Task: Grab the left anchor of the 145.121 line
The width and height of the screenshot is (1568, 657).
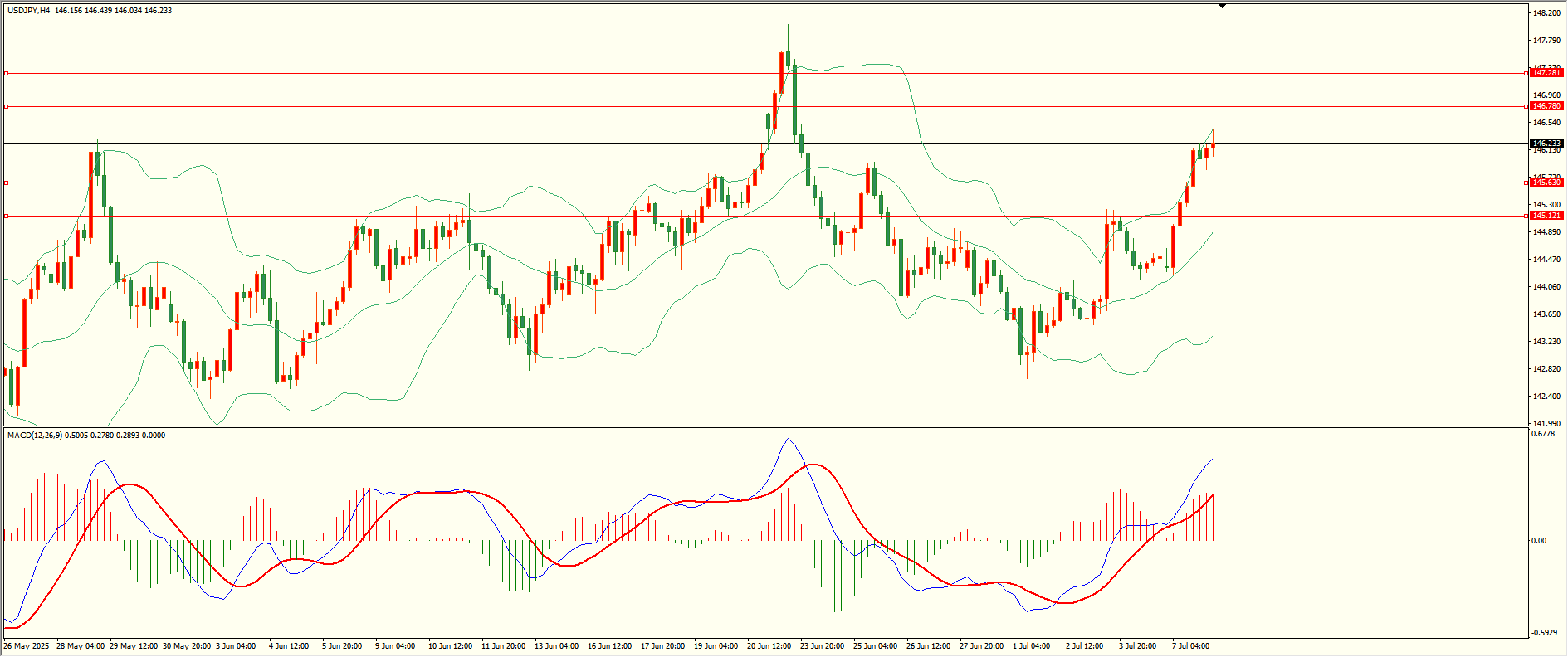Action: [6, 216]
